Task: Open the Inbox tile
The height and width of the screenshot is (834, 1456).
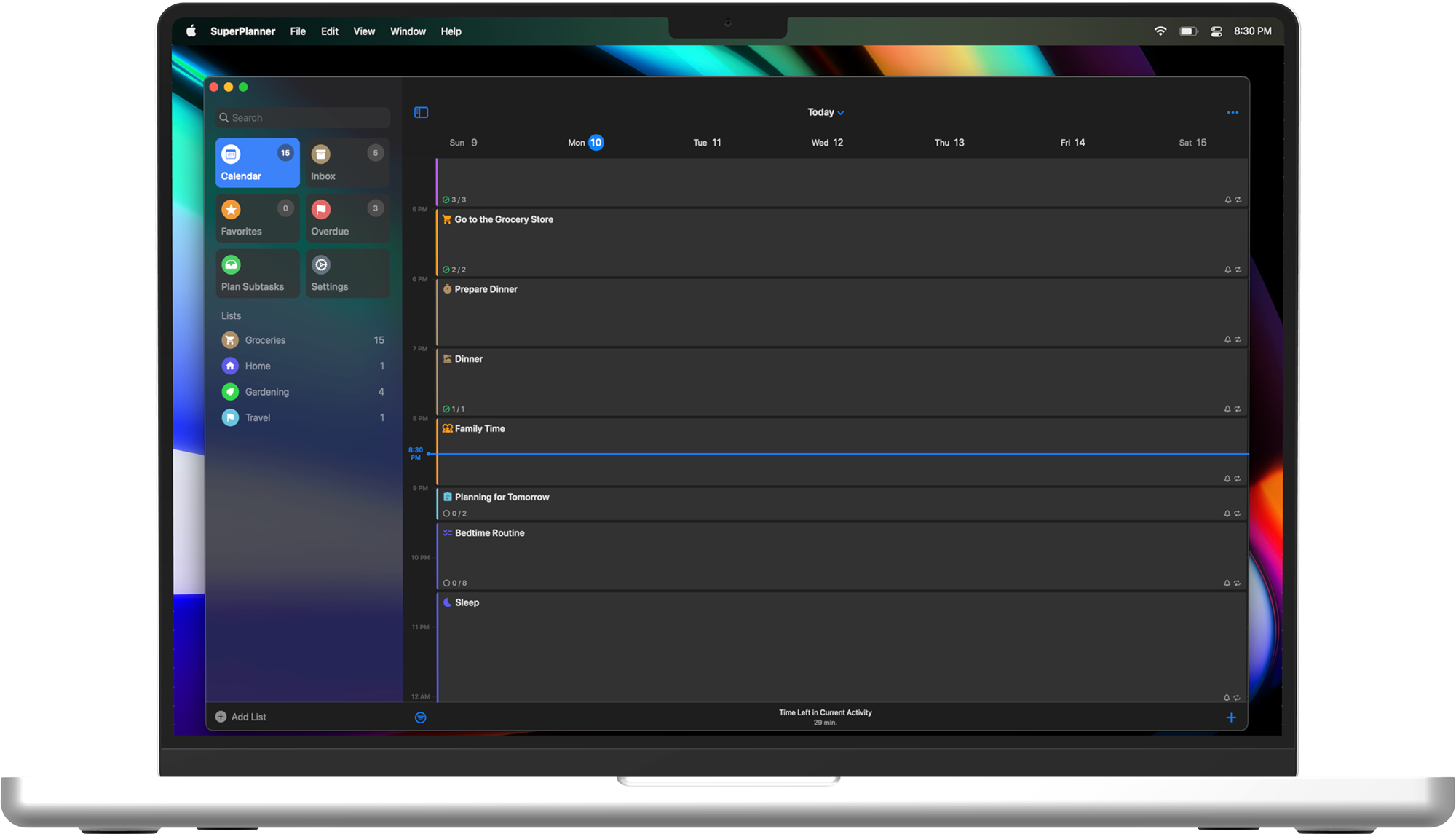Action: click(347, 163)
